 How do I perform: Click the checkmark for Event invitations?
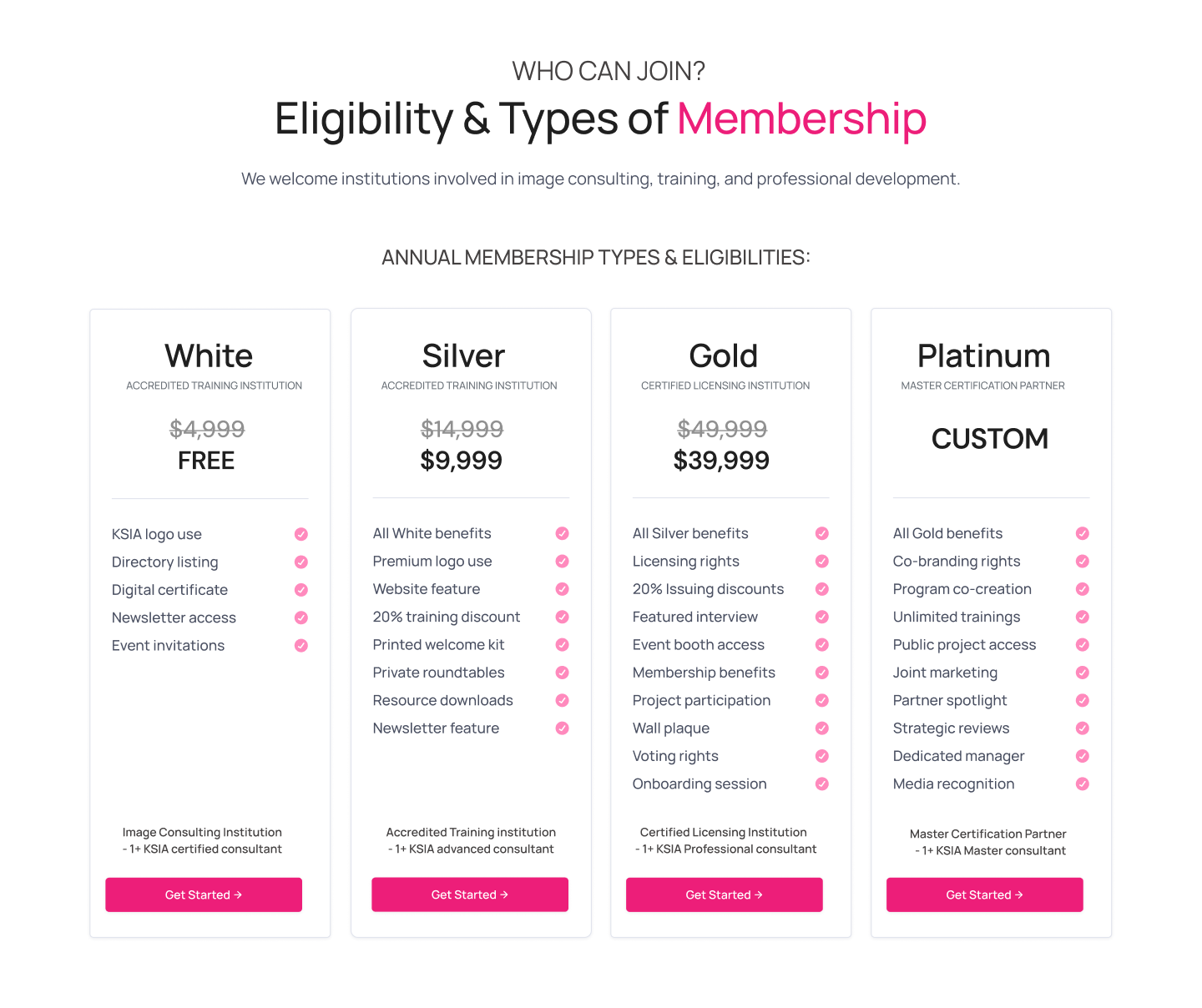pyautogui.click(x=301, y=646)
